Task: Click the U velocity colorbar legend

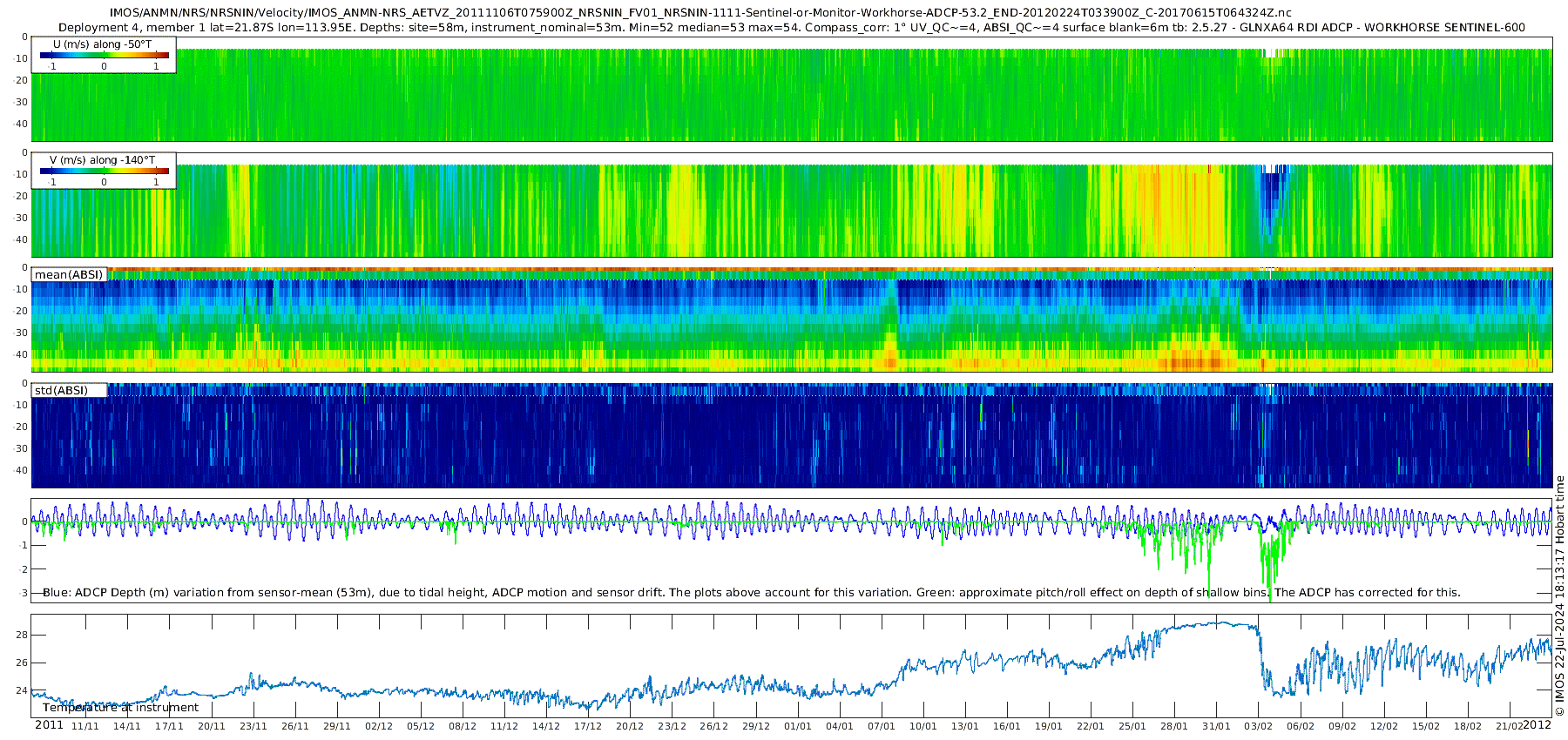Action: pos(104,55)
